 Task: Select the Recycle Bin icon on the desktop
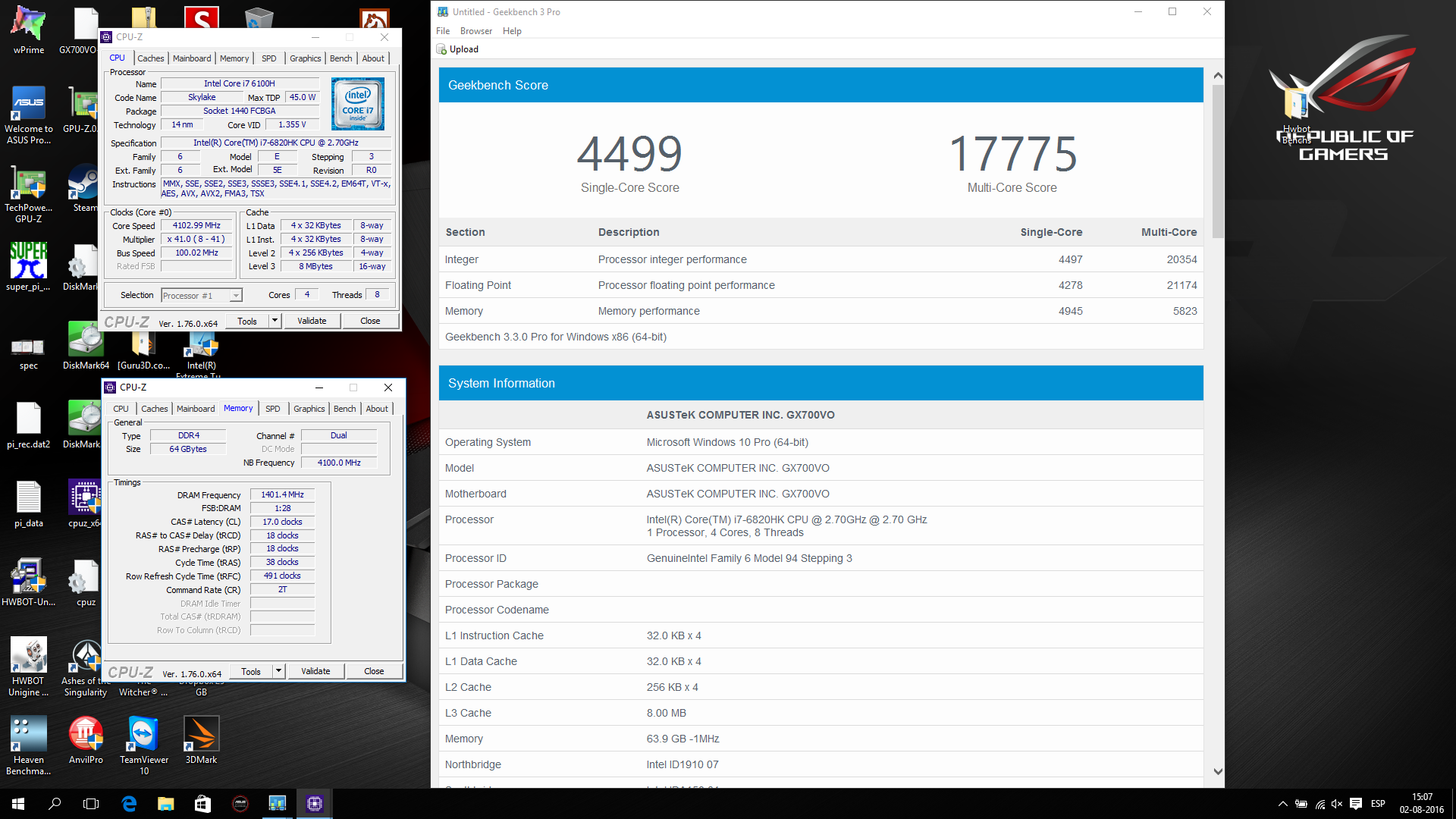[x=259, y=17]
